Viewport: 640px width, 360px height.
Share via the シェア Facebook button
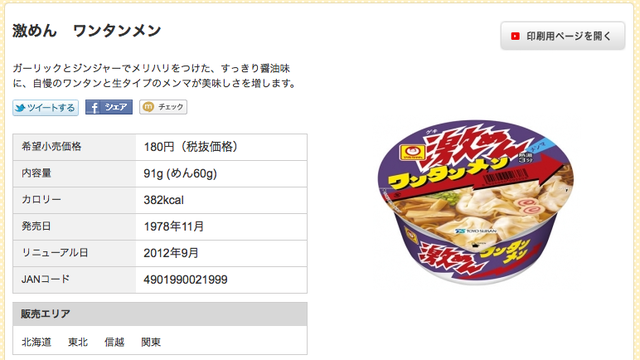click(109, 107)
